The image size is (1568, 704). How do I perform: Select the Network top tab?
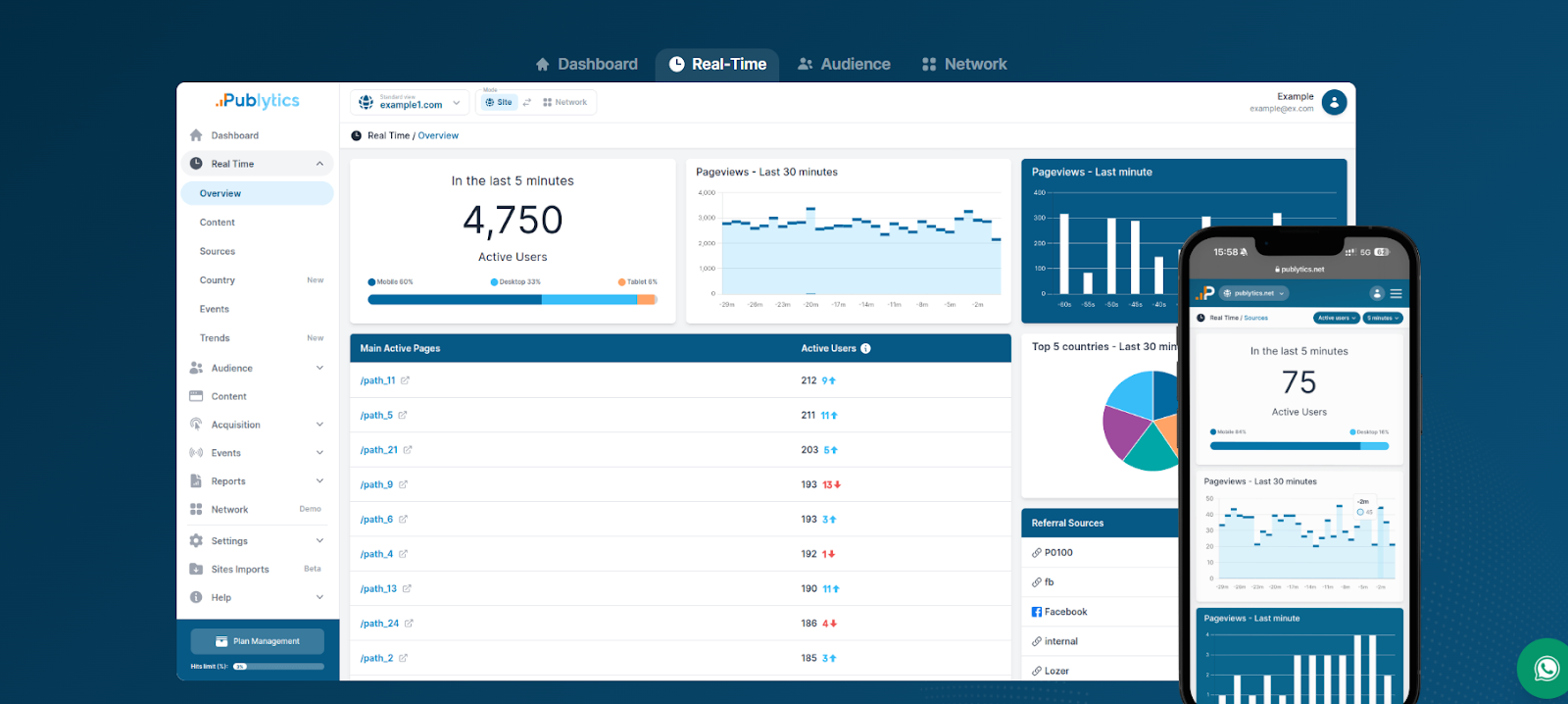[964, 65]
